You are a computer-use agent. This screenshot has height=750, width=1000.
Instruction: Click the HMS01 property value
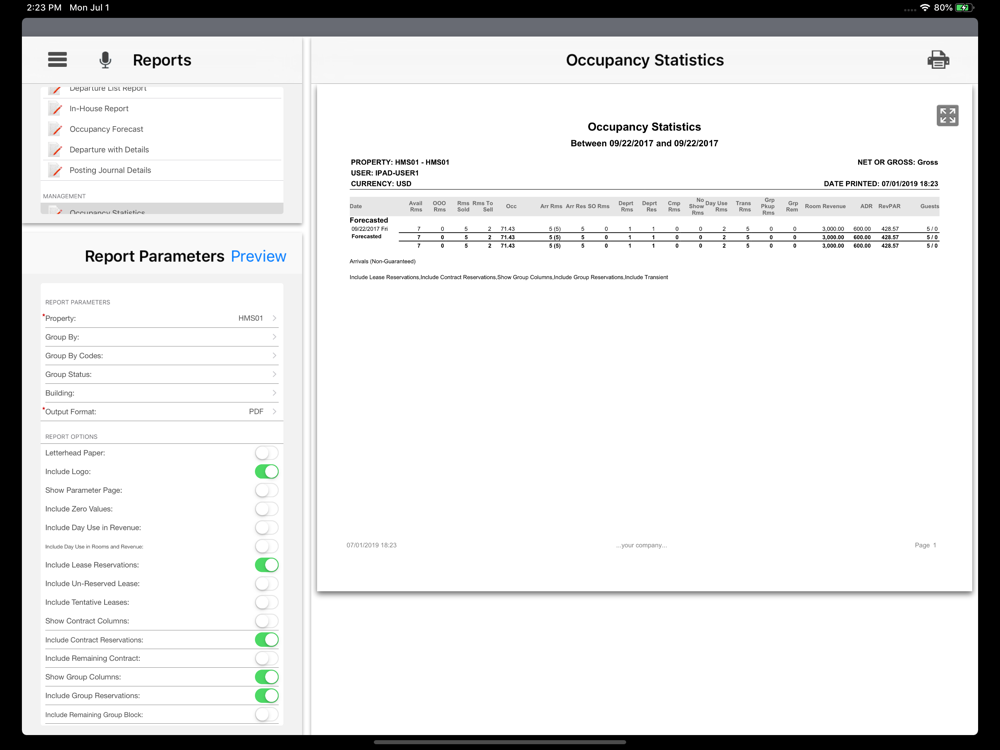[x=251, y=318]
